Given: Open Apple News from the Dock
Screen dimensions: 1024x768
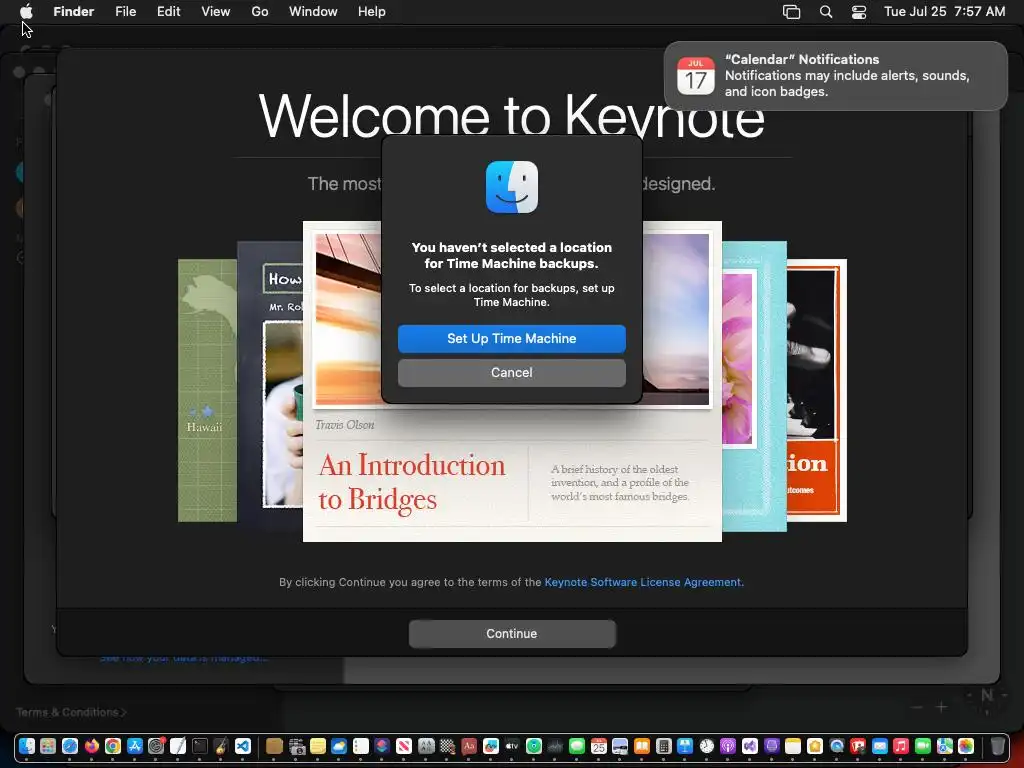Looking at the screenshot, I should click(x=404, y=746).
